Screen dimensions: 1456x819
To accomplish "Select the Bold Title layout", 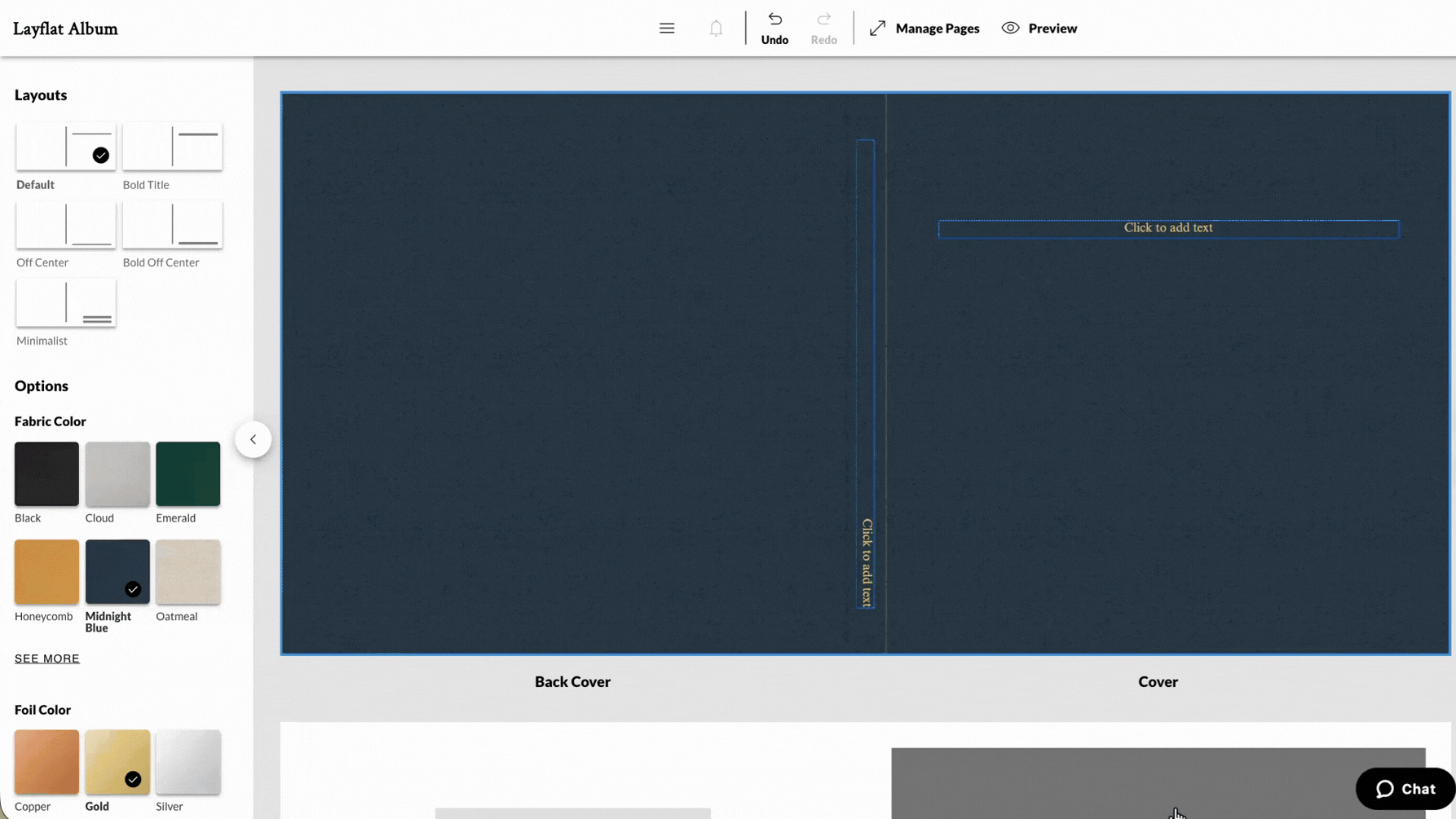I will click(172, 147).
